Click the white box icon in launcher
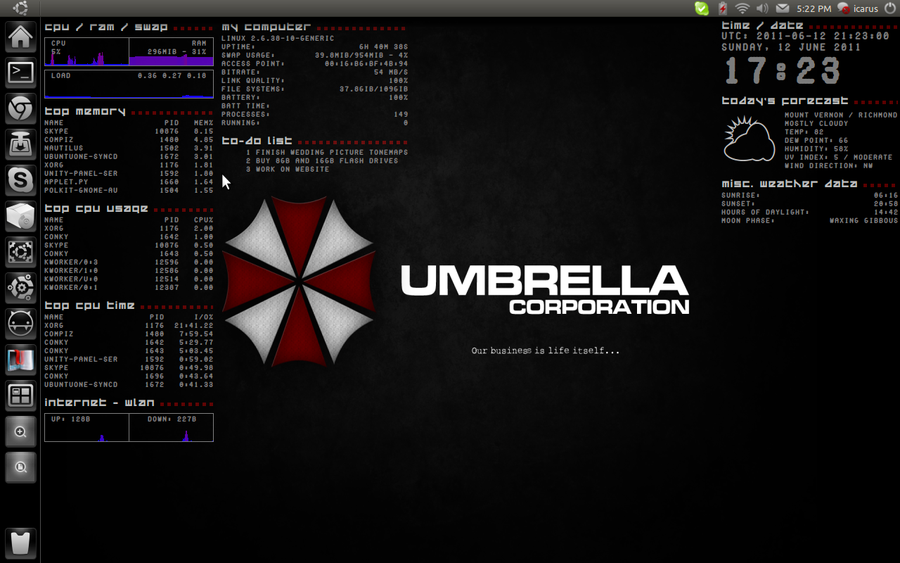The height and width of the screenshot is (563, 900). [x=20, y=216]
